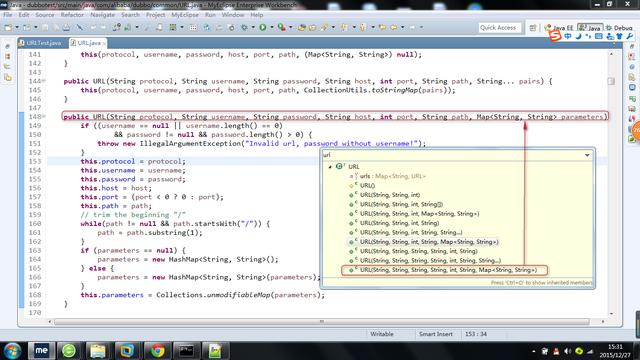Open the Debug bug icon in toolbar
Viewport: 640px width, 360px height.
coord(244,27)
